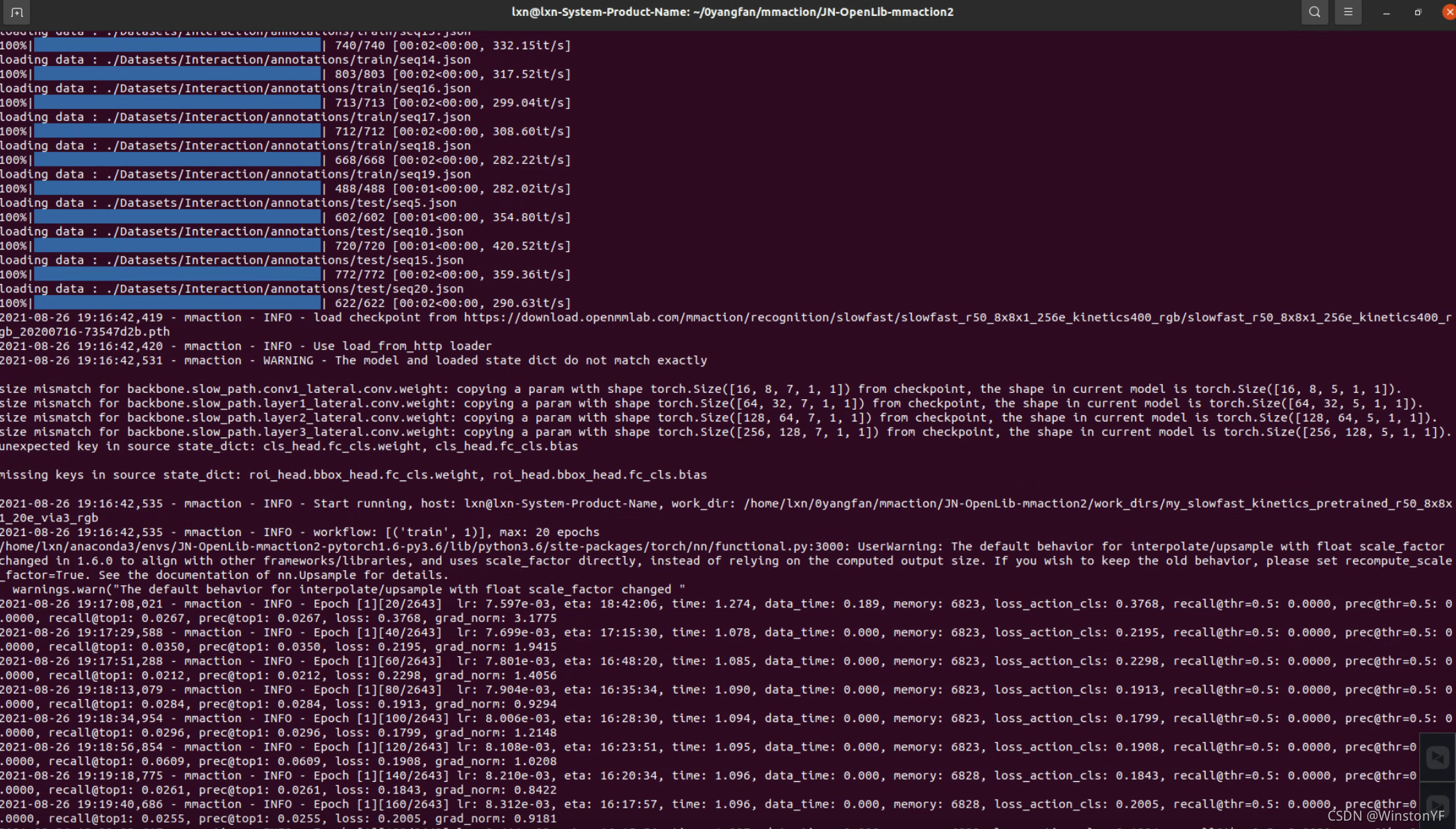1456x829 pixels.
Task: Click the 668/668 progress count text
Action: point(360,160)
